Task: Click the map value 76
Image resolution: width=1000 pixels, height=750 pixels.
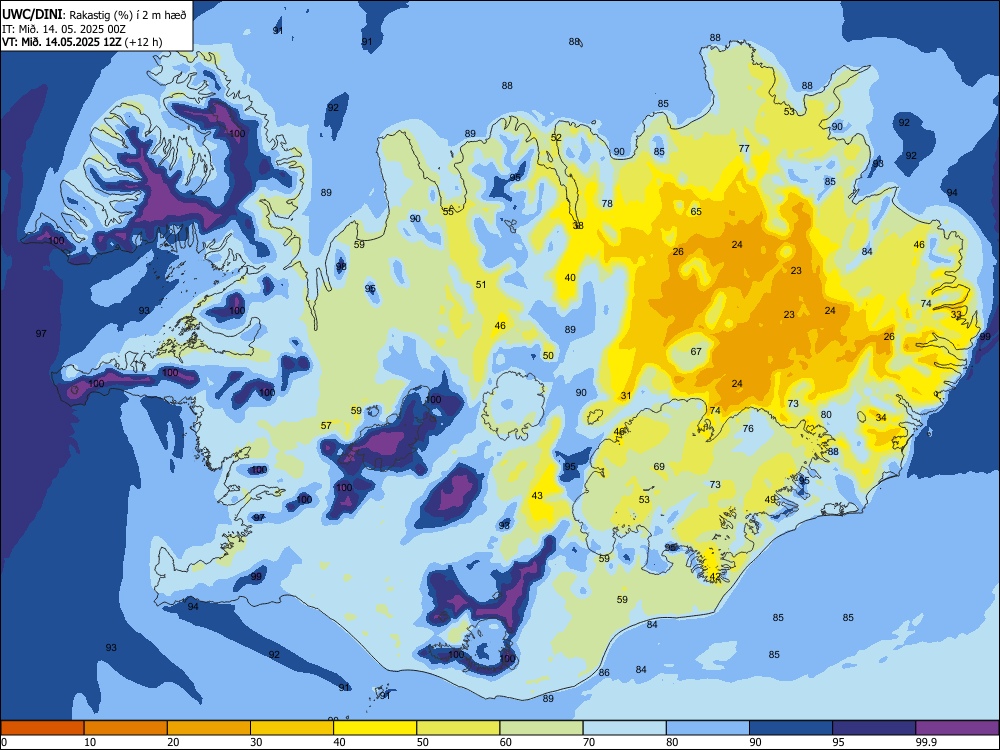Action: (x=748, y=429)
